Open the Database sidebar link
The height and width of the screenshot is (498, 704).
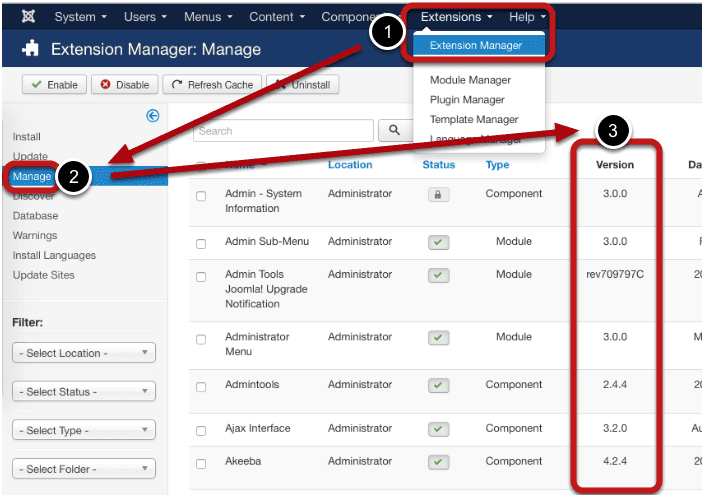click(35, 216)
